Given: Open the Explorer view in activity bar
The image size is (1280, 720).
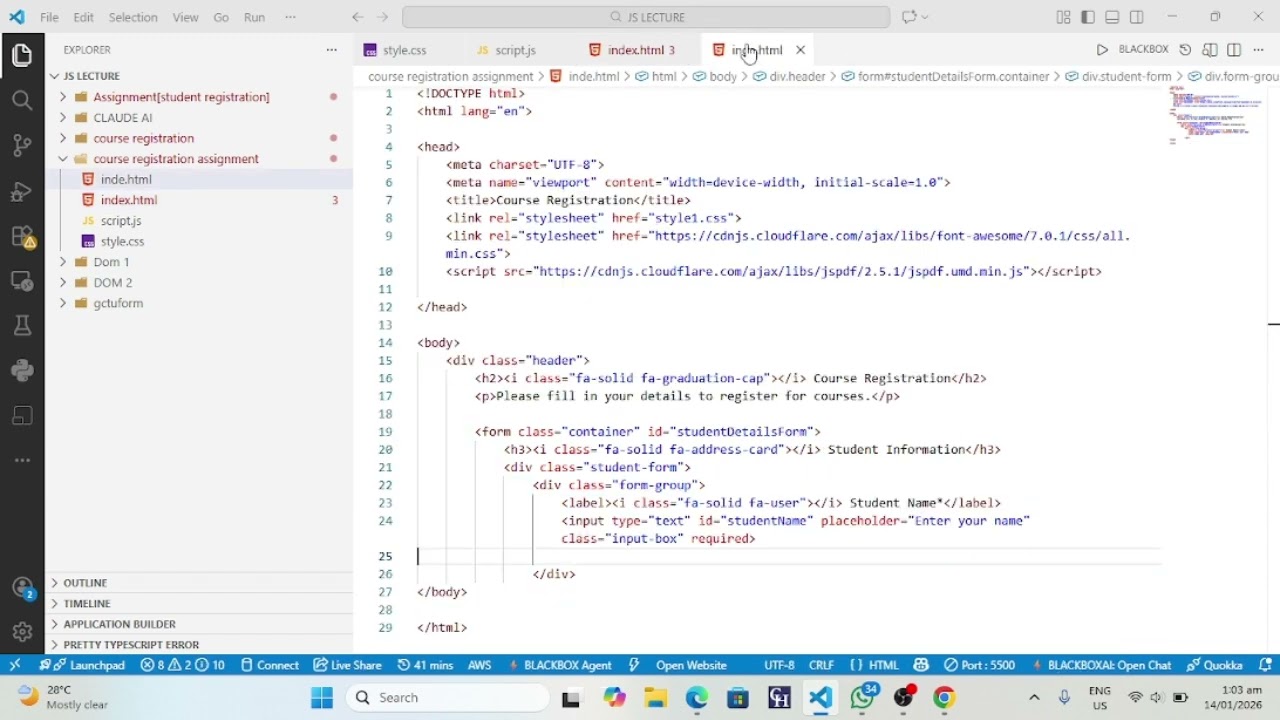Looking at the screenshot, I should 22,55.
